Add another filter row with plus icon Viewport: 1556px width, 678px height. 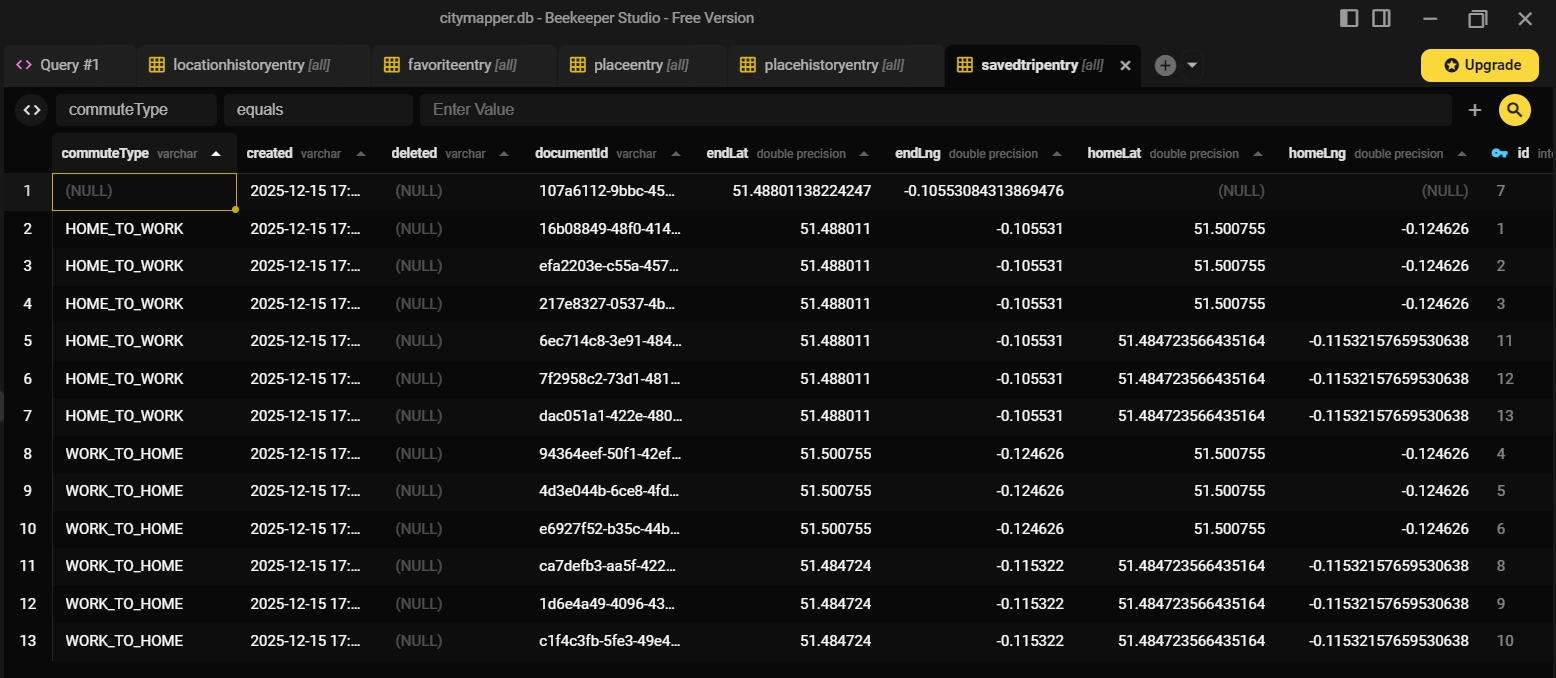tap(1474, 110)
